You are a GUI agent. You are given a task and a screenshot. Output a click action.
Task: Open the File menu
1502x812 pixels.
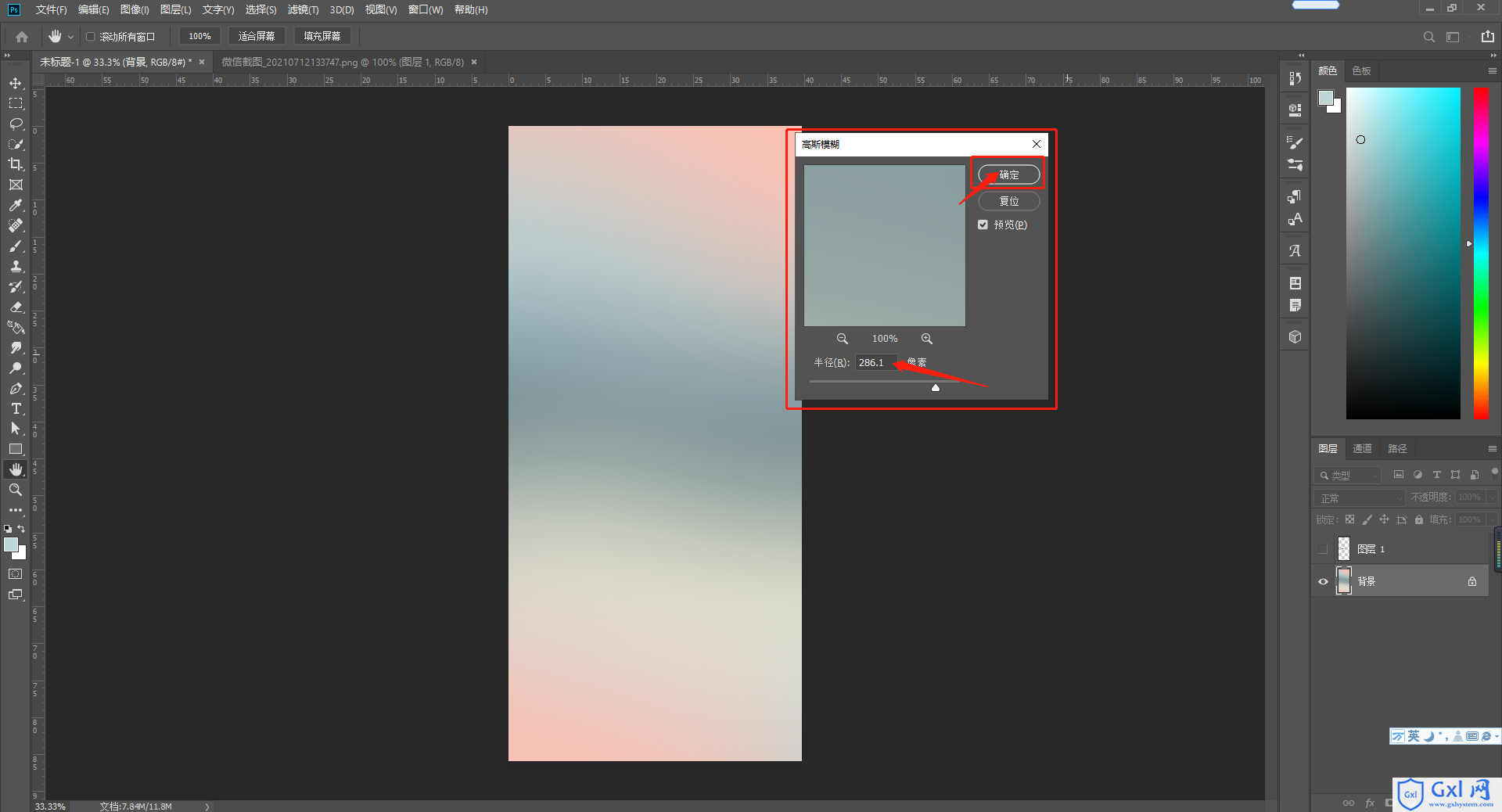click(x=51, y=9)
